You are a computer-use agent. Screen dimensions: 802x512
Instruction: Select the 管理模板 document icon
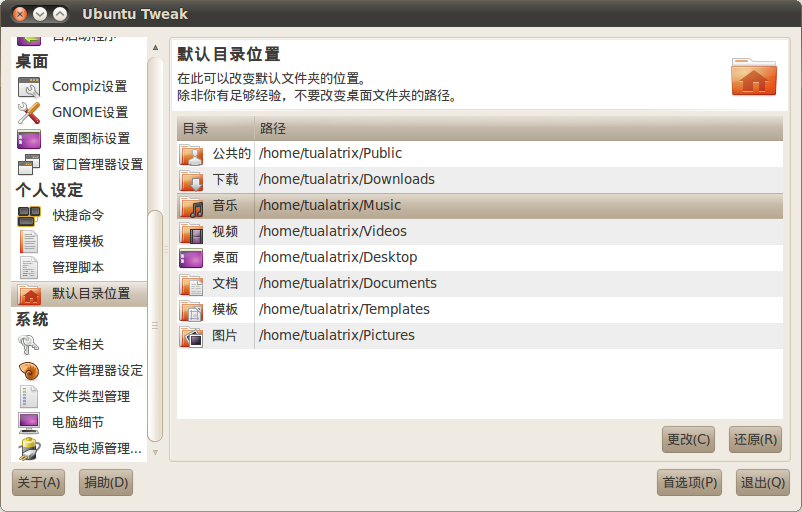[x=29, y=241]
